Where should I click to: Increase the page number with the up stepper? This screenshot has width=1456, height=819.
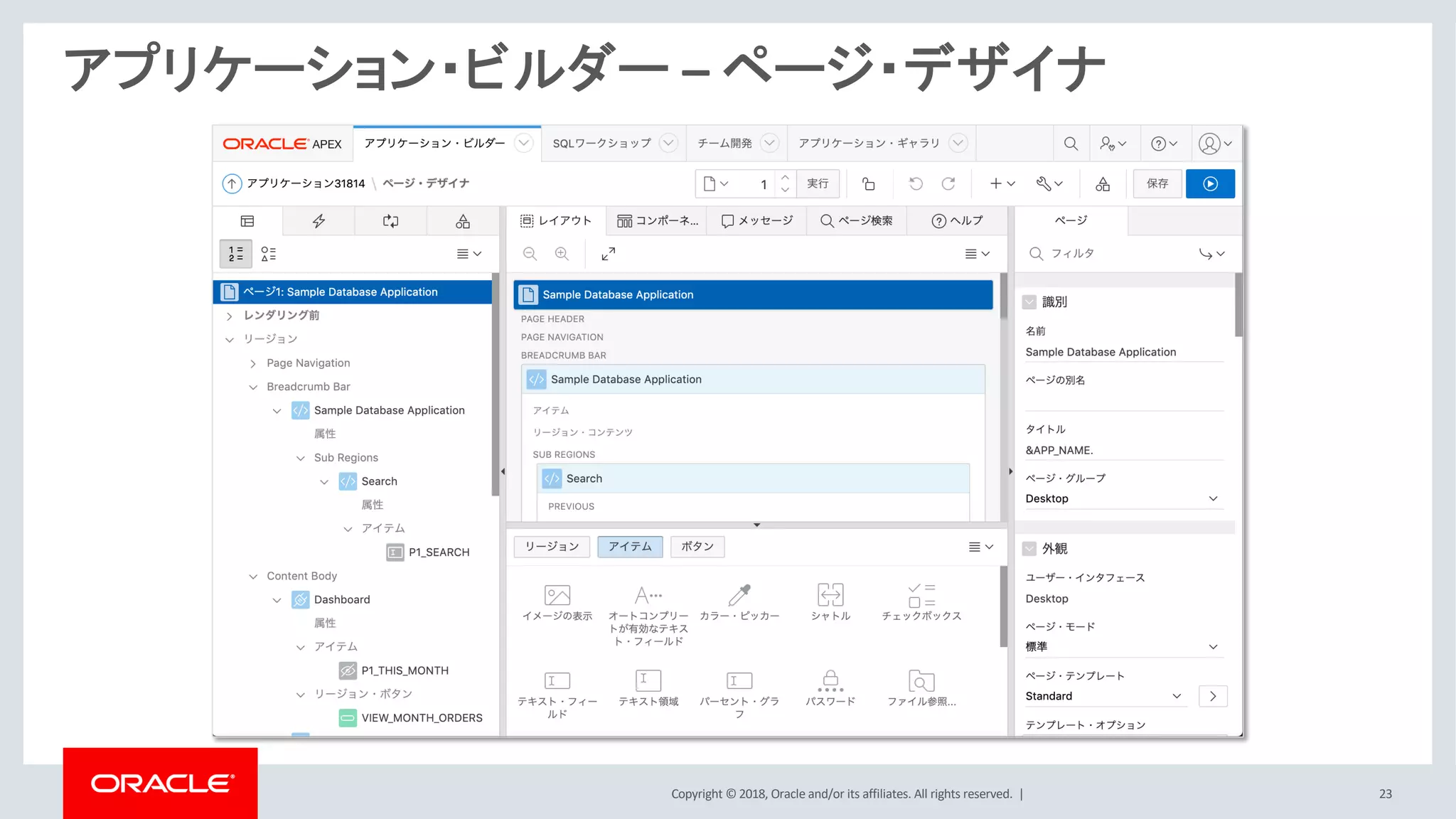(785, 177)
